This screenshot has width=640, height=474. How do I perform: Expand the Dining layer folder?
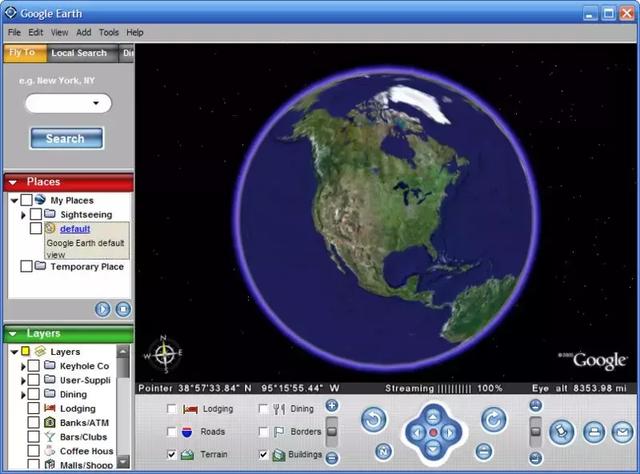(23, 395)
